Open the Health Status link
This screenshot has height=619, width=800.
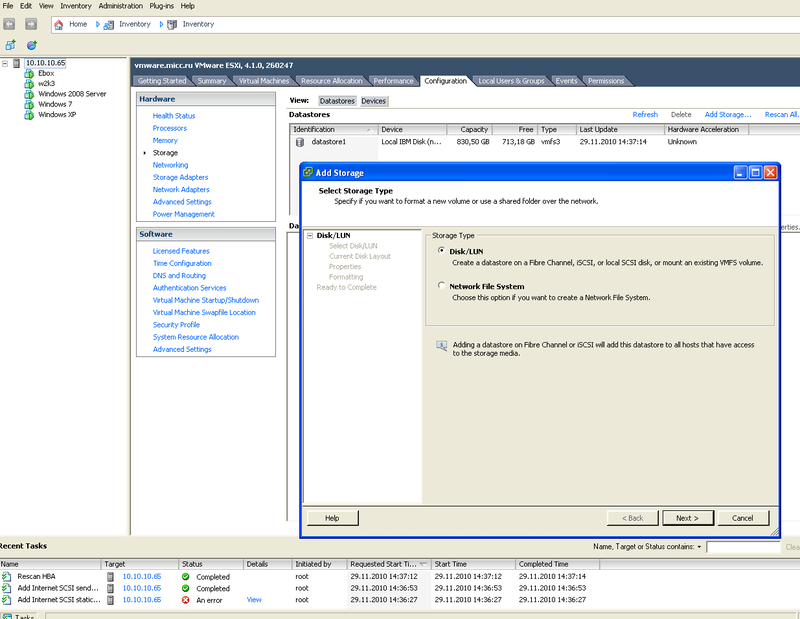click(x=173, y=116)
